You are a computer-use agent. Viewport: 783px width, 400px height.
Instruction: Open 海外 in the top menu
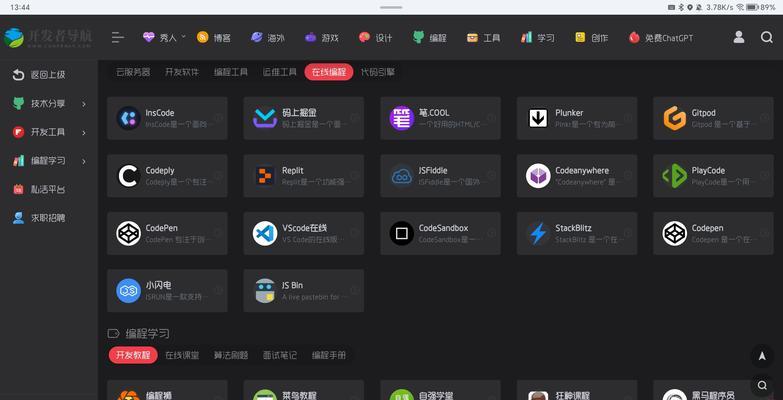268,37
